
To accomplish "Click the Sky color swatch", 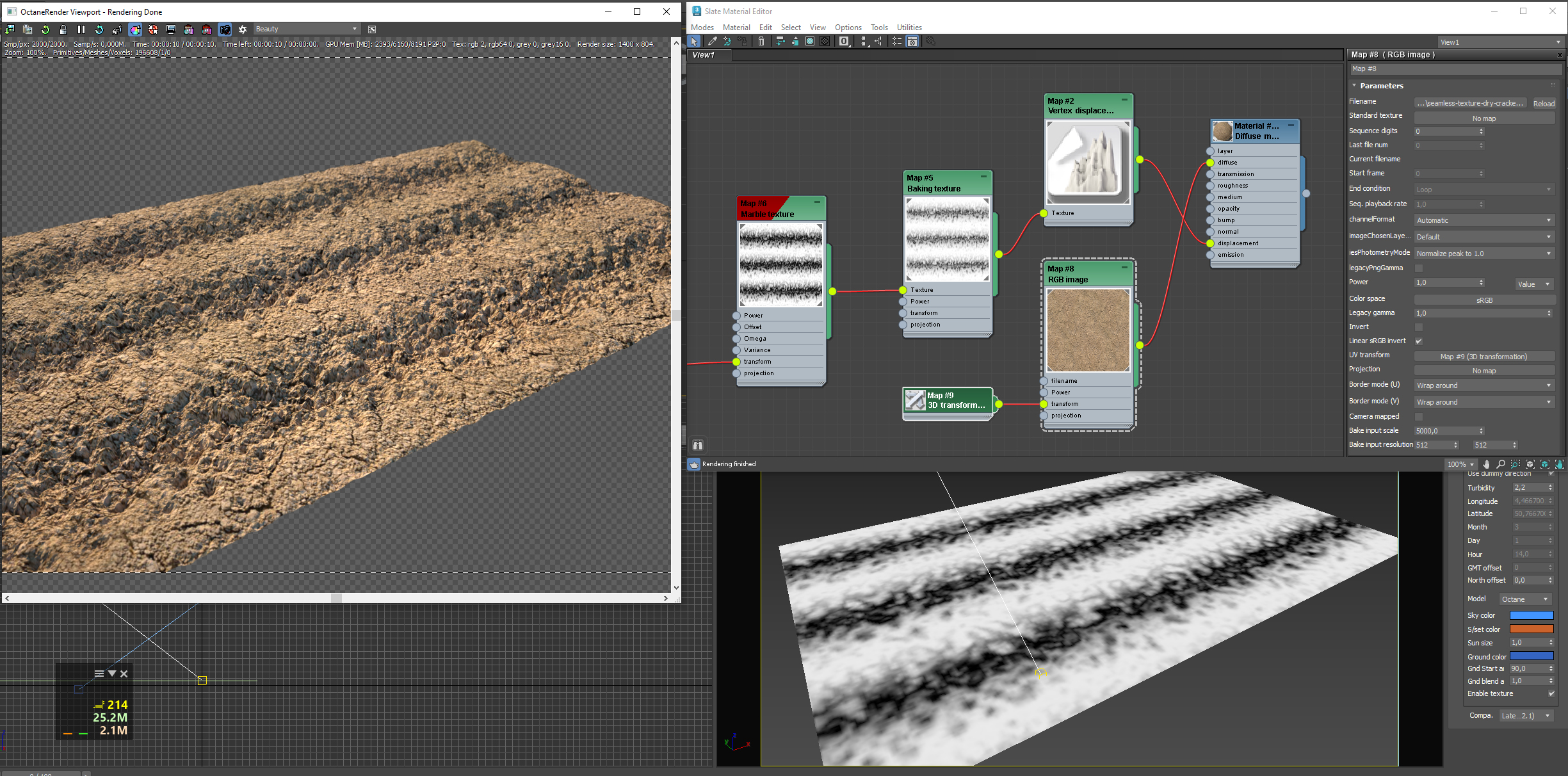I will click(1531, 616).
